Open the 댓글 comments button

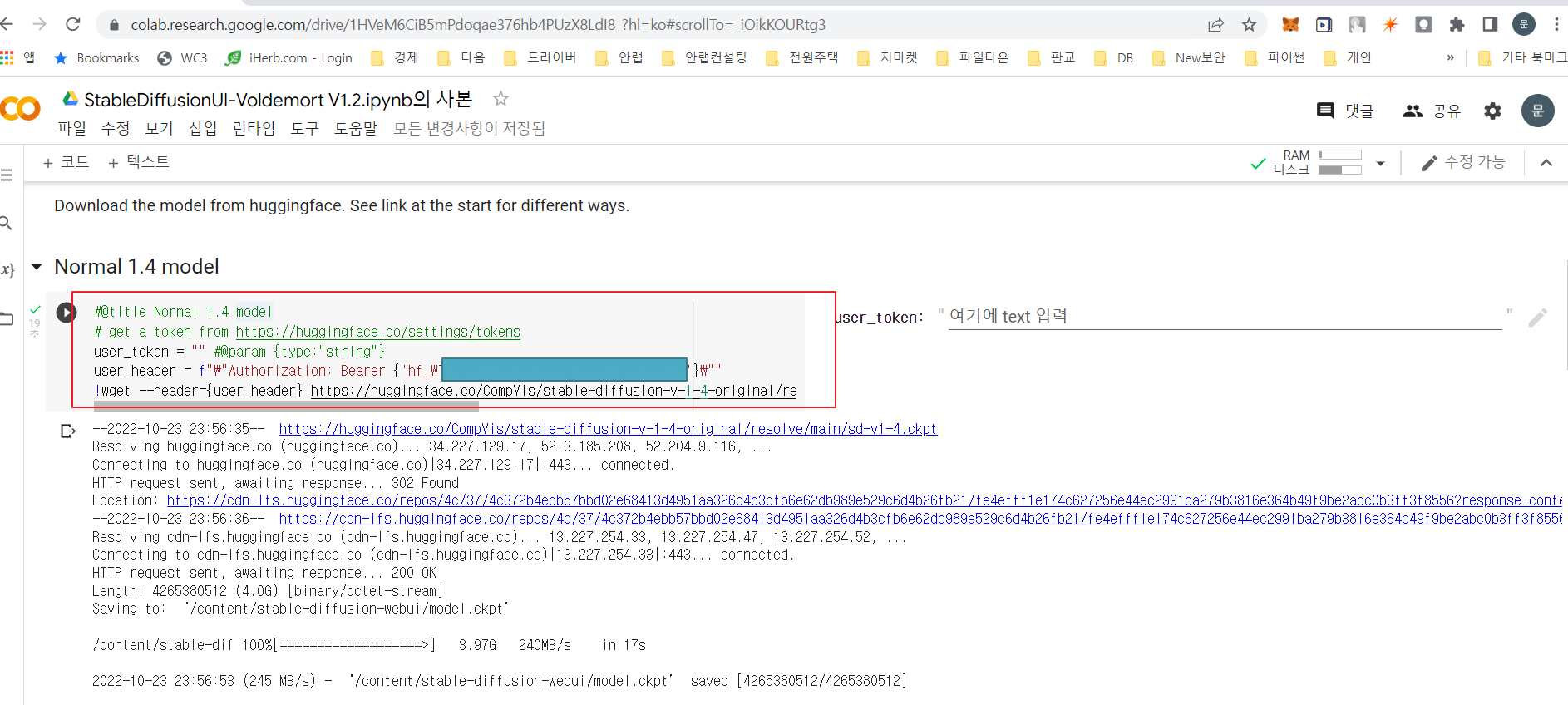coord(1345,111)
